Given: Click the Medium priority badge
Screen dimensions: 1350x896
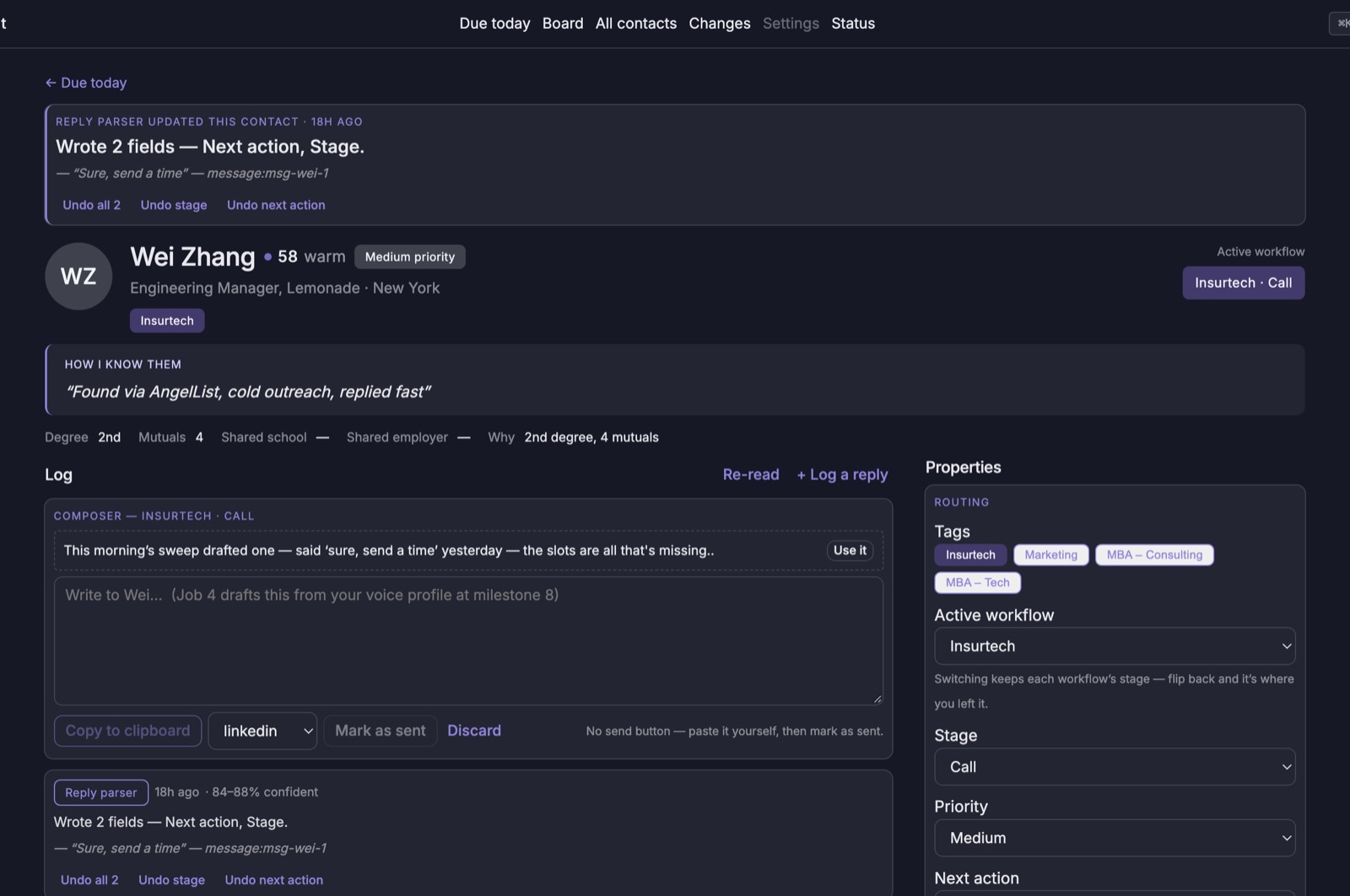Looking at the screenshot, I should 410,256.
